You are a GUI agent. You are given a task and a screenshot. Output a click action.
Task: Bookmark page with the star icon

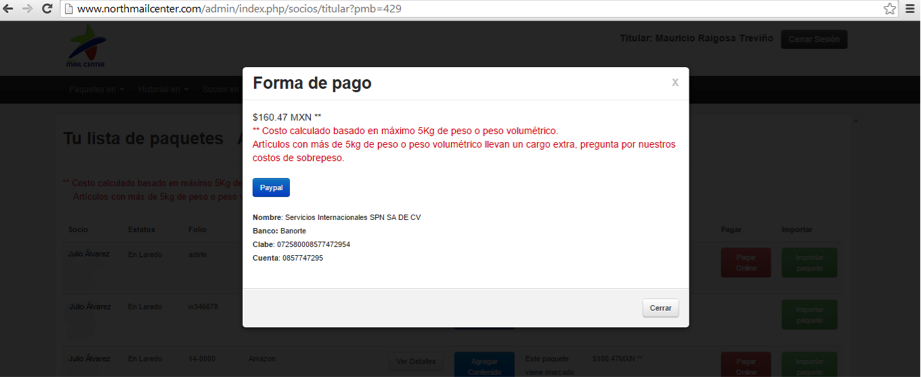(889, 9)
